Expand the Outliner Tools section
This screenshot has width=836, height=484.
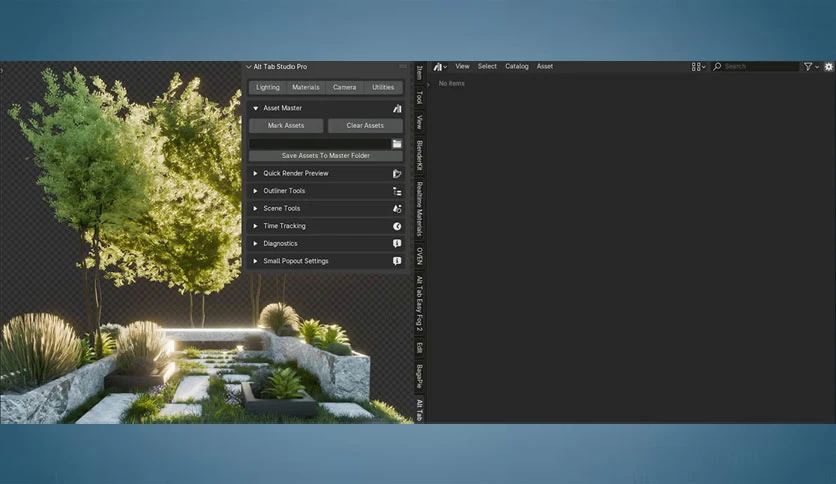click(x=255, y=191)
